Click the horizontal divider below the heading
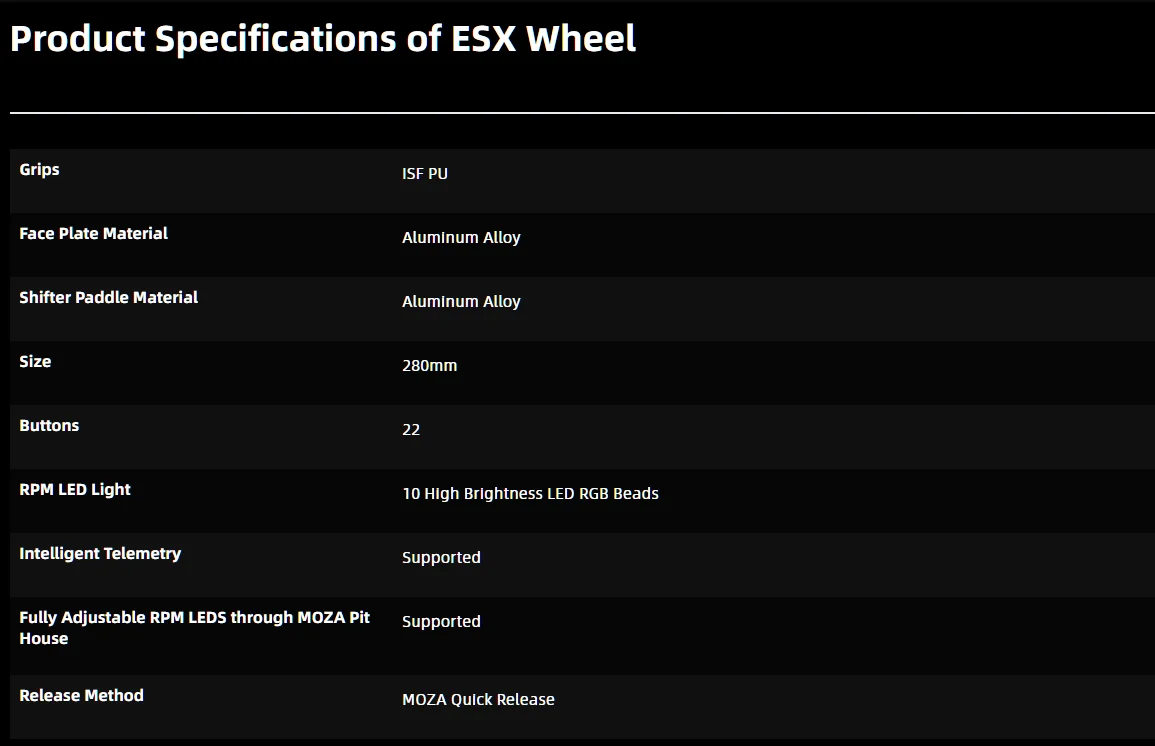The image size is (1155, 746). [x=582, y=113]
